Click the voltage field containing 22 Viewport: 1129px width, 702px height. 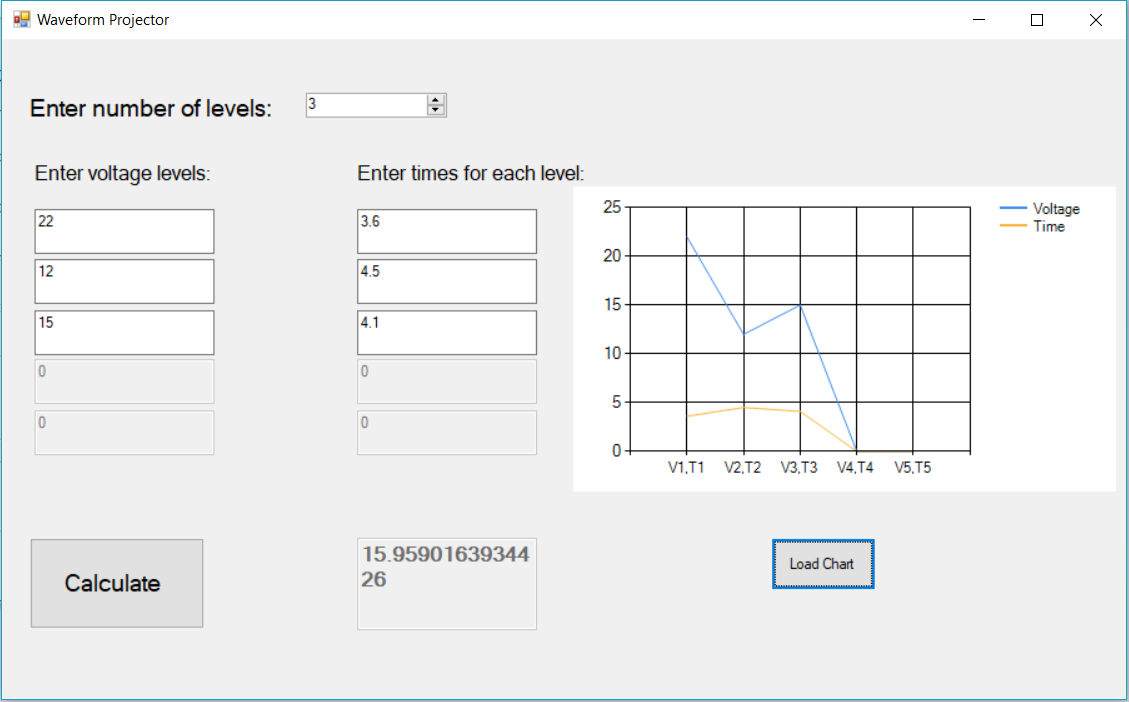tap(123, 231)
